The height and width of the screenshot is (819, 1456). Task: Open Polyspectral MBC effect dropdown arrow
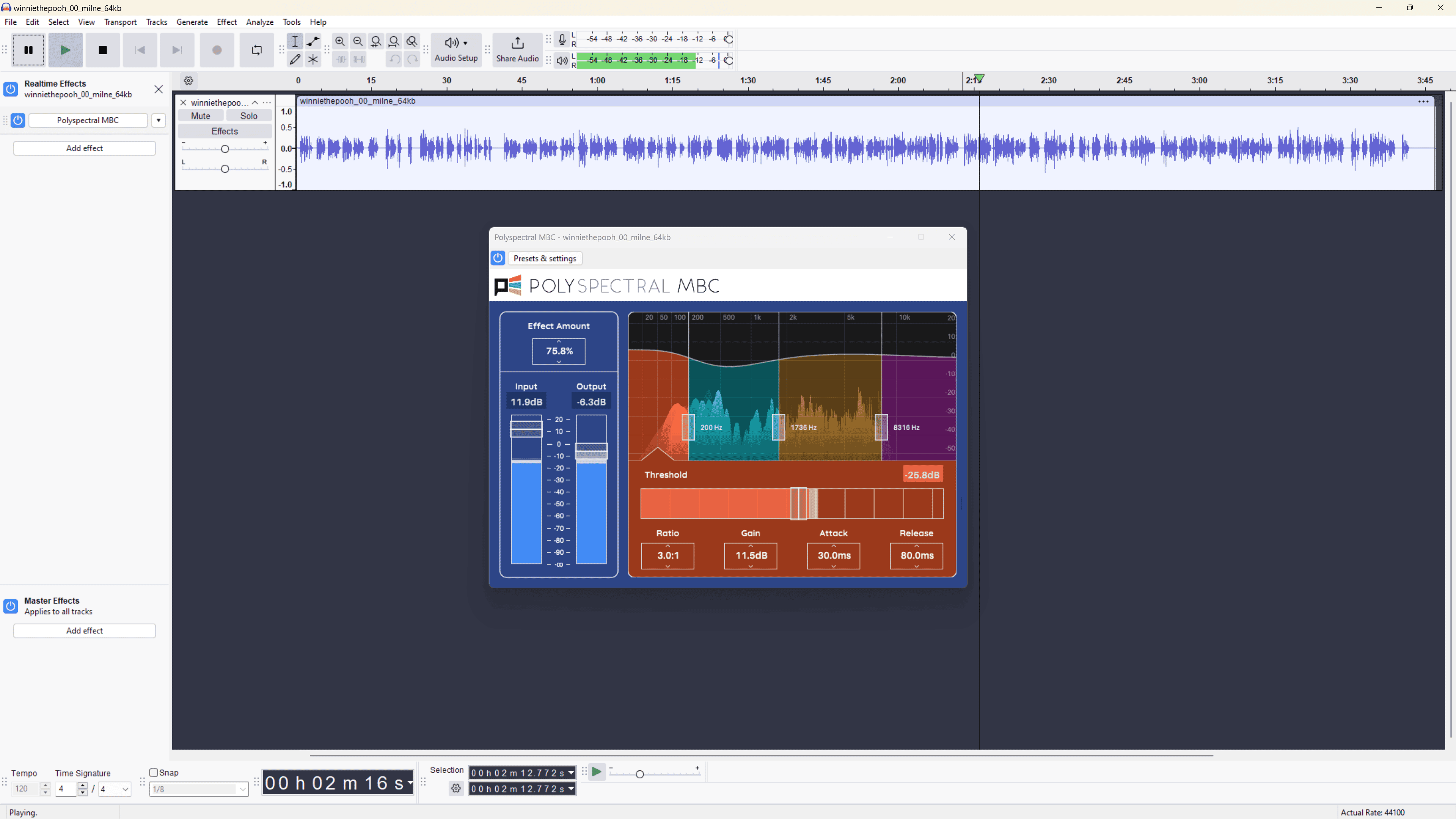click(x=159, y=120)
